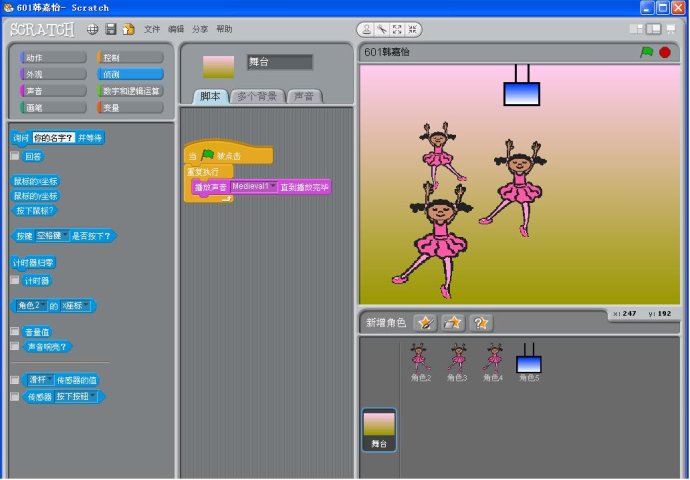The height and width of the screenshot is (480, 690).
Task: Click the share project icon
Action: click(x=128, y=29)
